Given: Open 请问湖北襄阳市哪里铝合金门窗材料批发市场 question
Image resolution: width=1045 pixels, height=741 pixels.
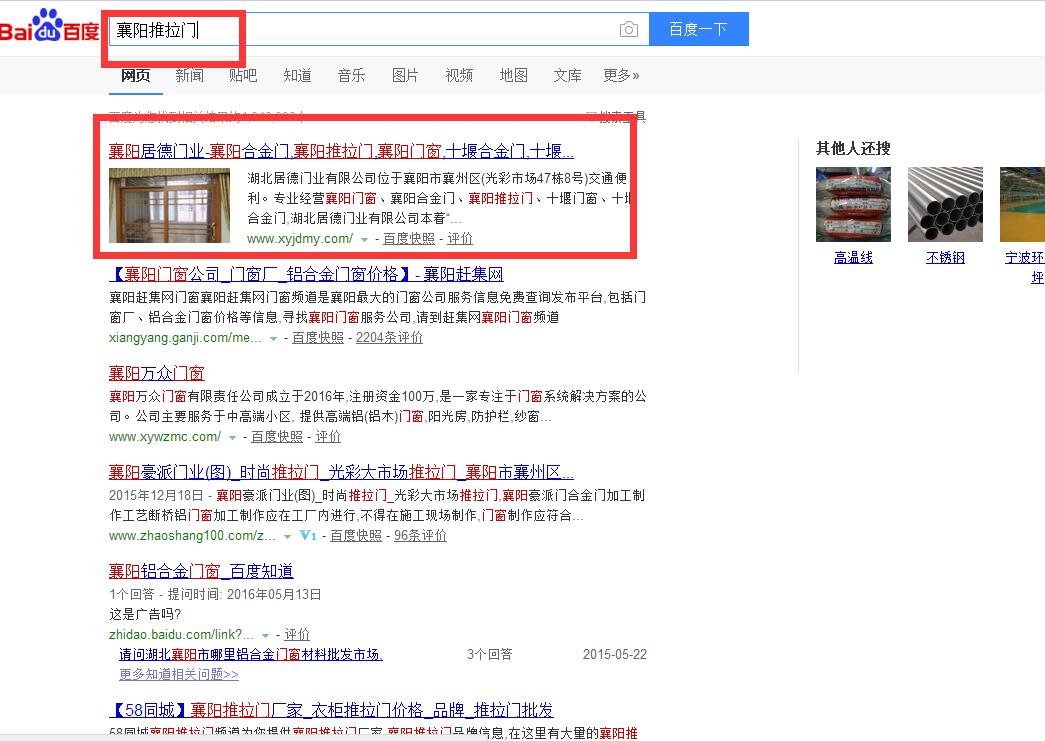Looking at the screenshot, I should [251, 655].
